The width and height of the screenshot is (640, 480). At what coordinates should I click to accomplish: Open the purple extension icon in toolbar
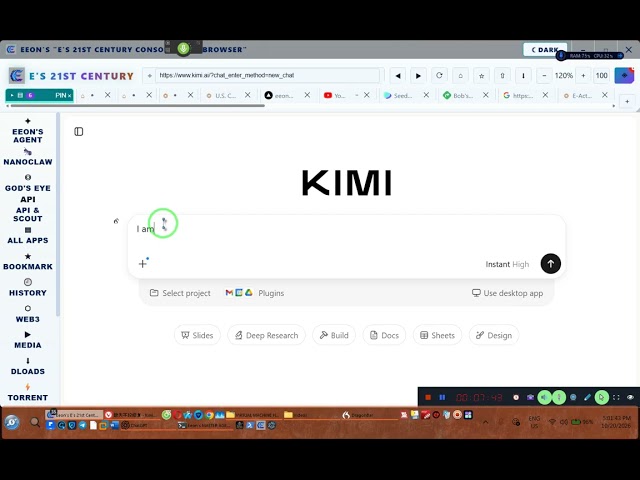624,76
